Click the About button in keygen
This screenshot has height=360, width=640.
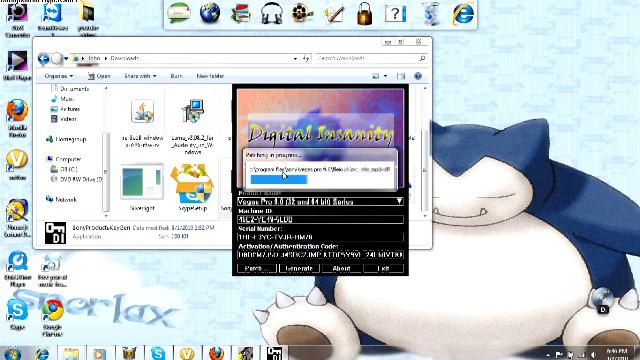pyautogui.click(x=341, y=268)
